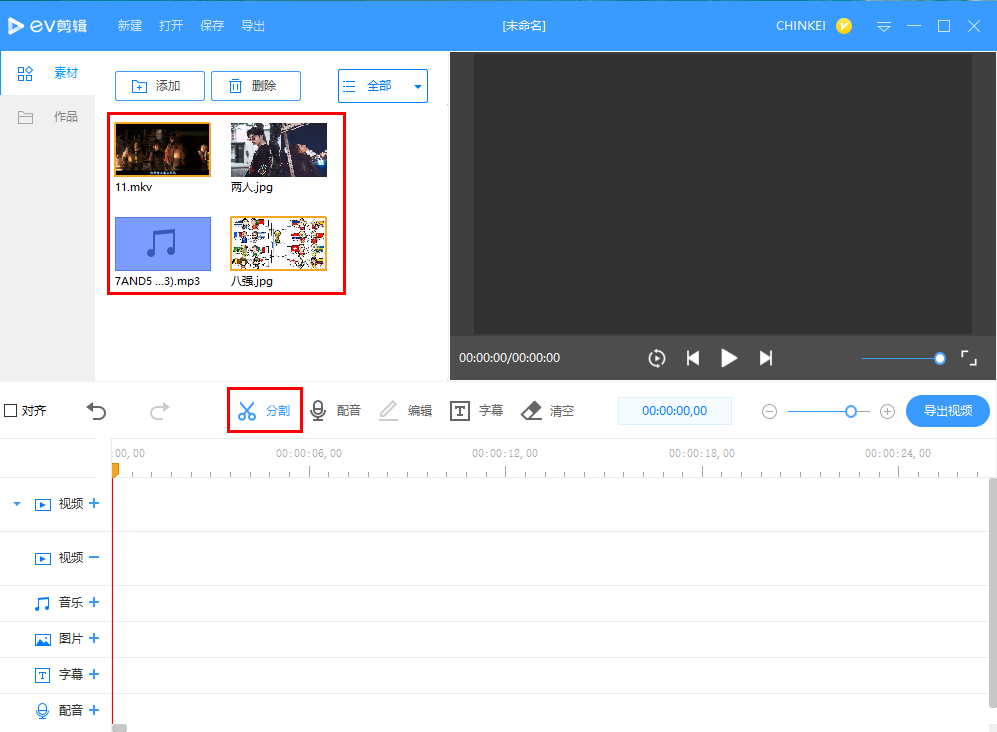Select the subtitle (字幕) tool in toolbar
The image size is (997, 732).
(476, 411)
